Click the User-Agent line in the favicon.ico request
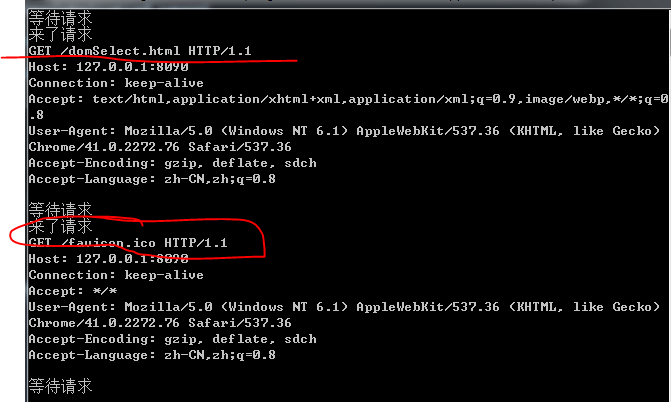 click(344, 307)
